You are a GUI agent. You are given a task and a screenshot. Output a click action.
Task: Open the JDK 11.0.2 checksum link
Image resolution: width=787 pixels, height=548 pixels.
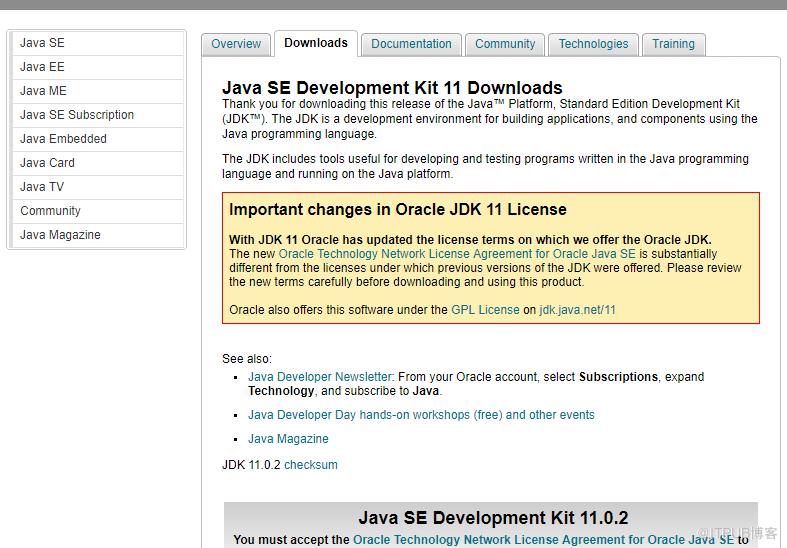coord(311,465)
